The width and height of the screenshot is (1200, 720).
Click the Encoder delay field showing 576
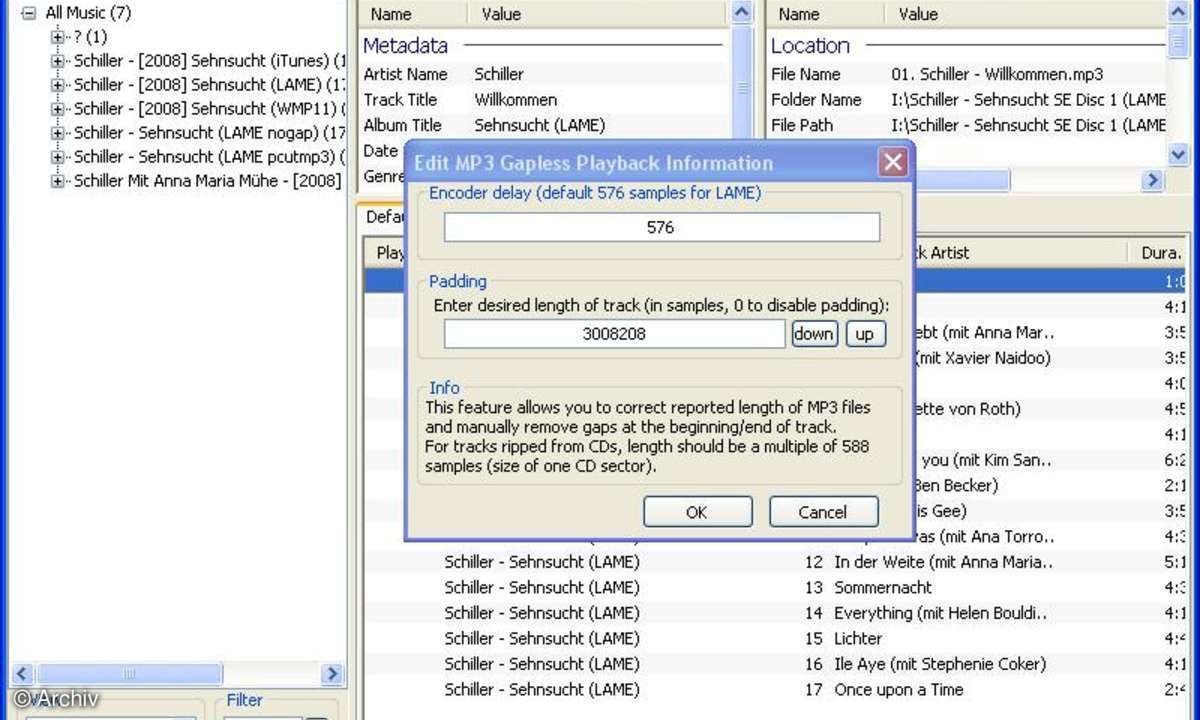[661, 227]
